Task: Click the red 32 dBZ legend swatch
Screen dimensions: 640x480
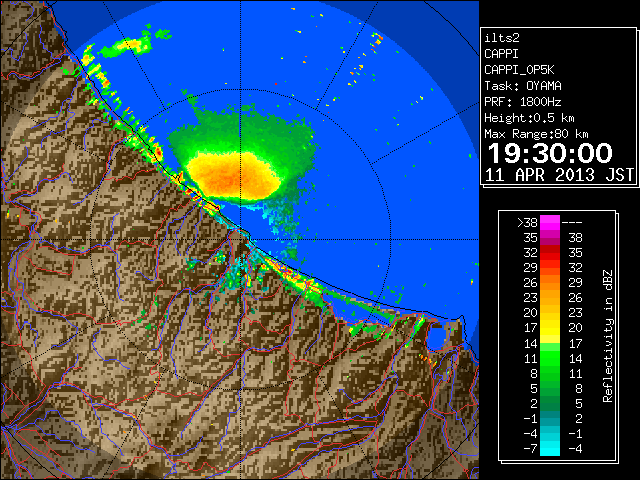Action: coord(550,253)
